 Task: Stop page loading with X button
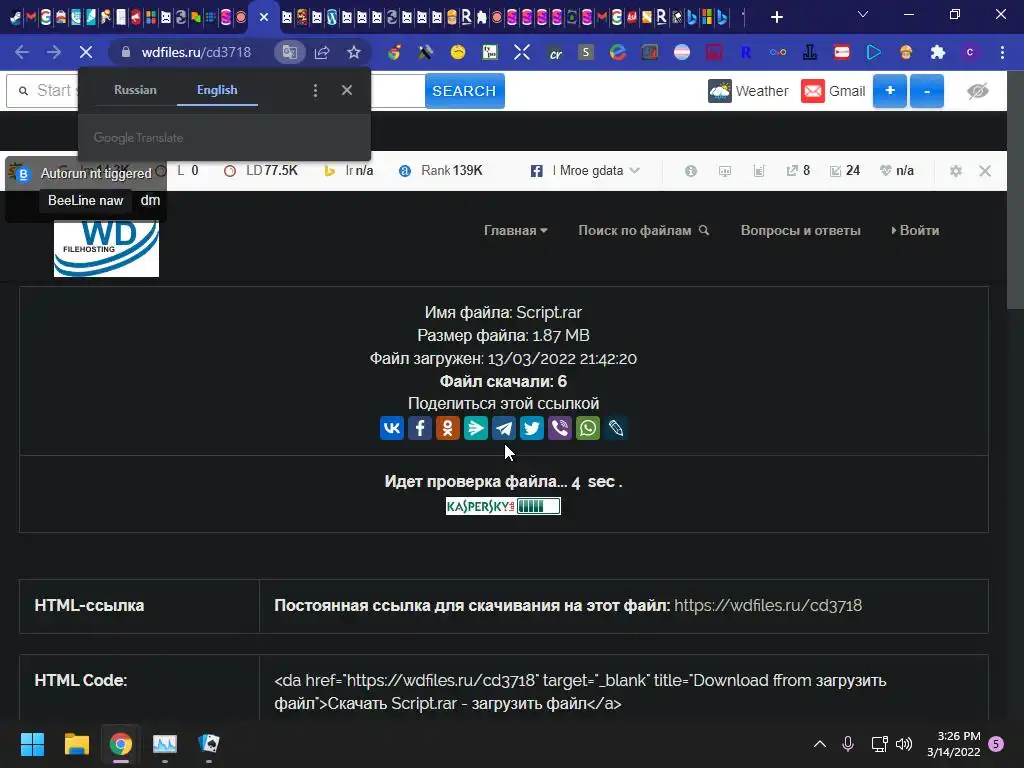(86, 52)
